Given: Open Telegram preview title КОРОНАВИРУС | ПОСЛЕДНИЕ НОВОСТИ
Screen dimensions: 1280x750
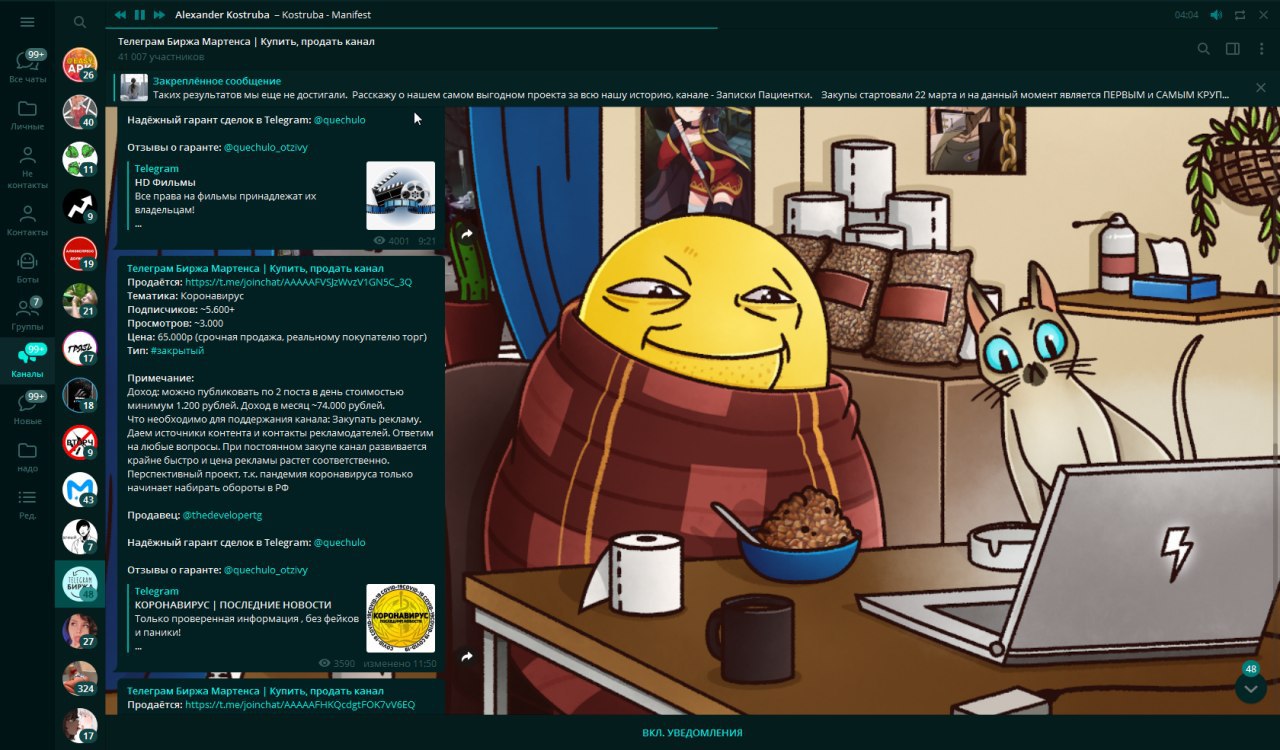Looking at the screenshot, I should (x=233, y=605).
